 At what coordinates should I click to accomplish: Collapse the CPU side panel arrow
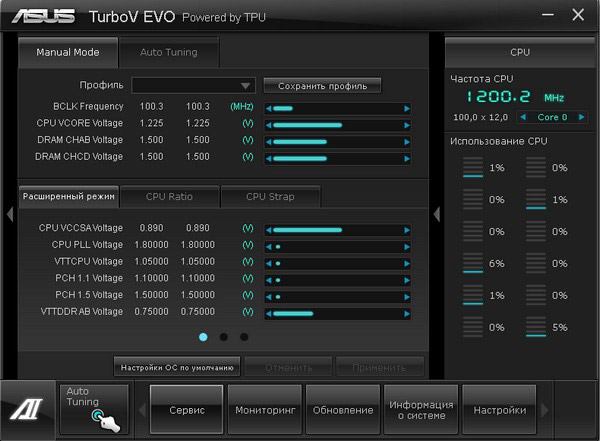437,214
